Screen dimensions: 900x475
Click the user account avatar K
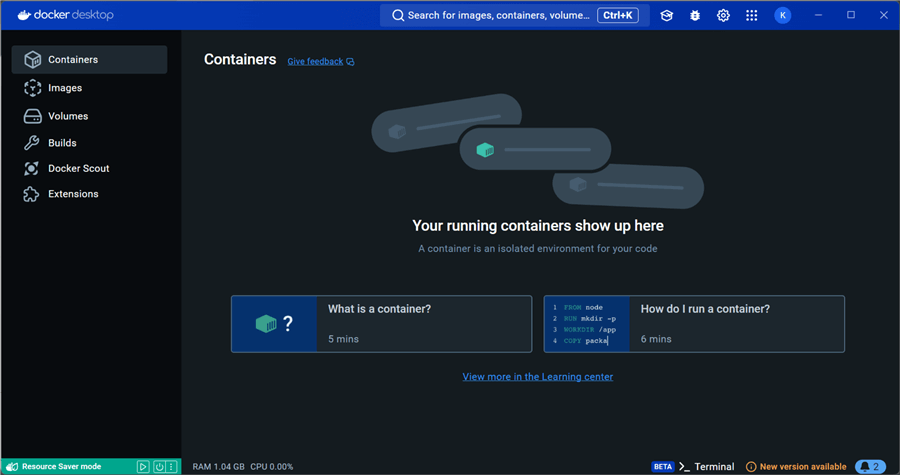782,15
